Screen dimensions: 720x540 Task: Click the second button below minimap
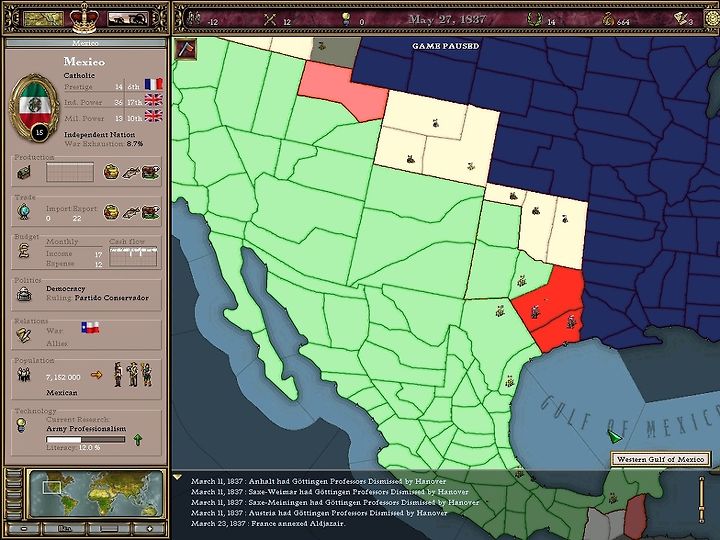64,529
